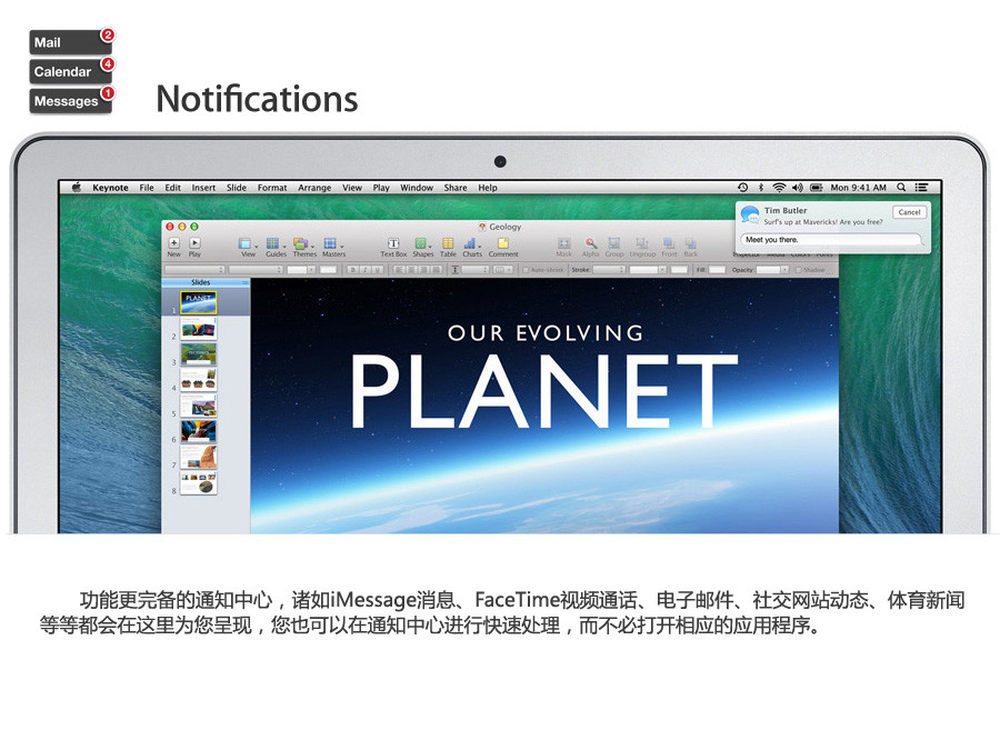The width and height of the screenshot is (1000, 750).
Task: Click the Masters toolbar icon
Action: click(x=330, y=244)
